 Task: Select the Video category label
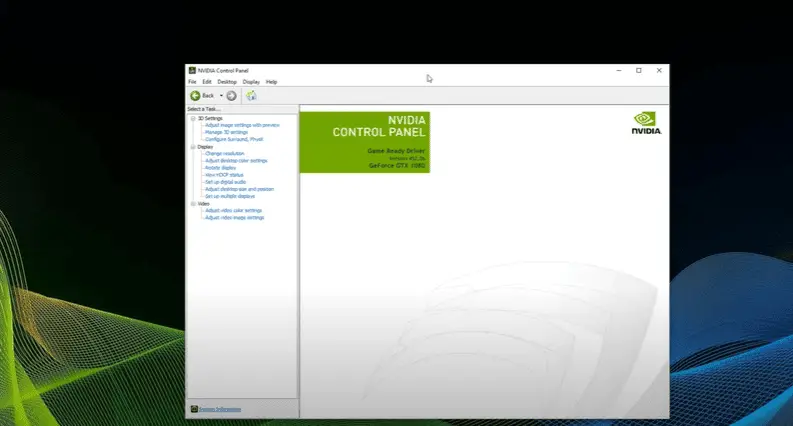tap(204, 203)
